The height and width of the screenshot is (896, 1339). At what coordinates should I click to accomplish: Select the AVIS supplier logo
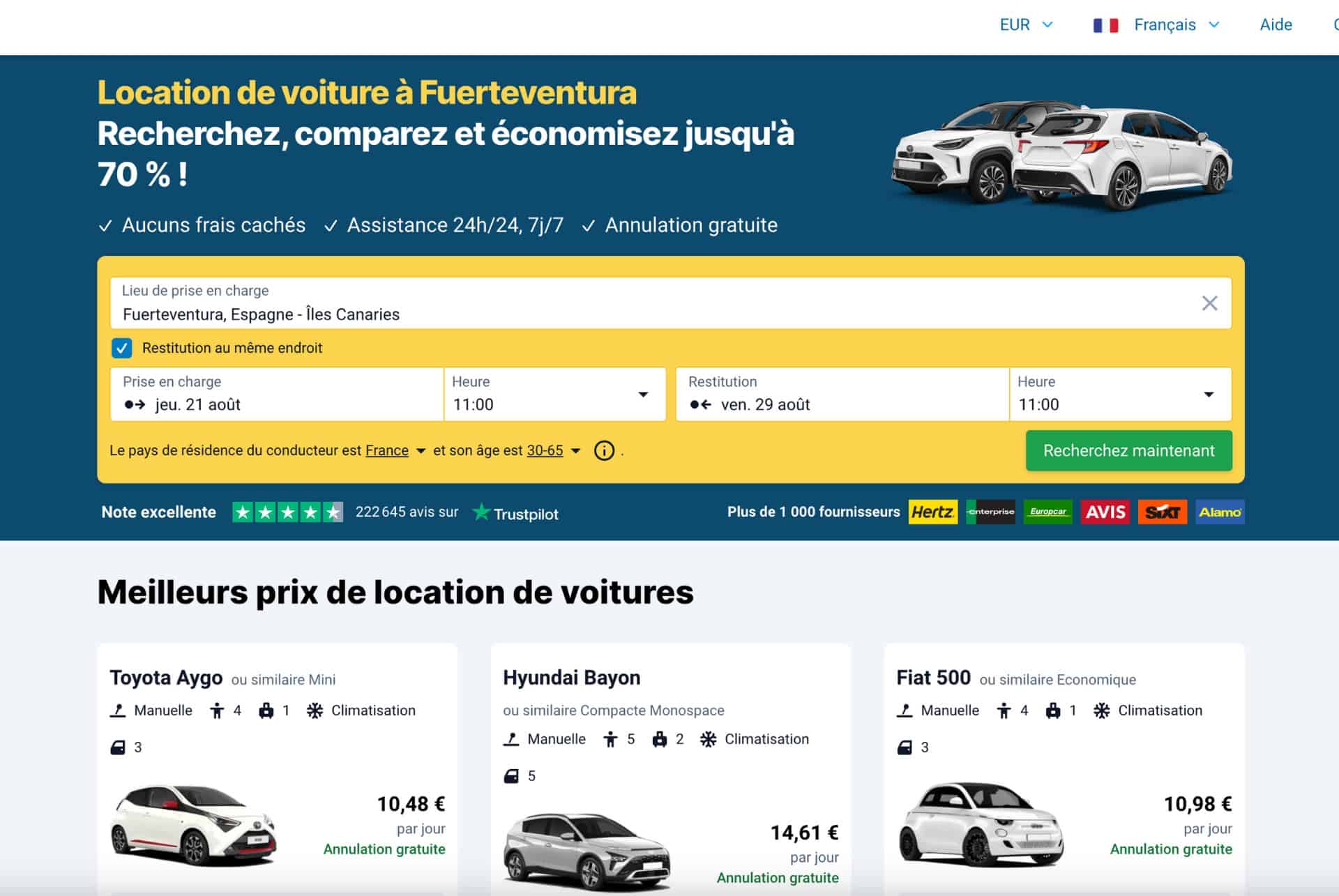1105,511
